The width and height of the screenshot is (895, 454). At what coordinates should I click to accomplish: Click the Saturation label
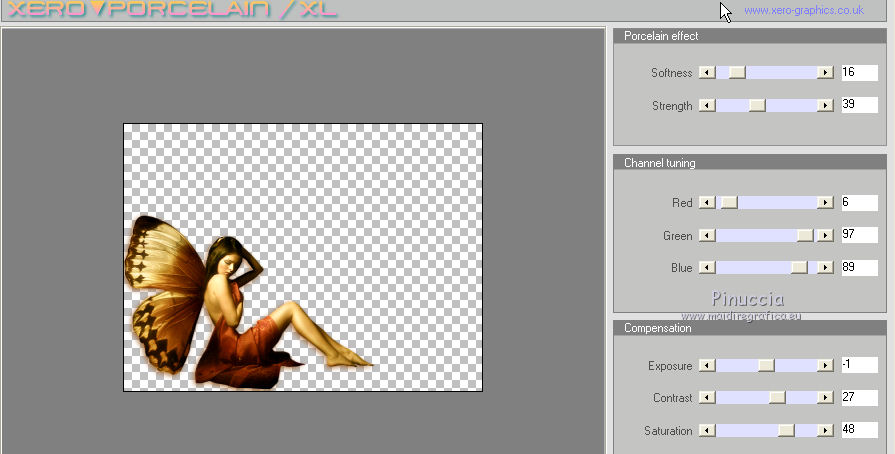pos(668,431)
